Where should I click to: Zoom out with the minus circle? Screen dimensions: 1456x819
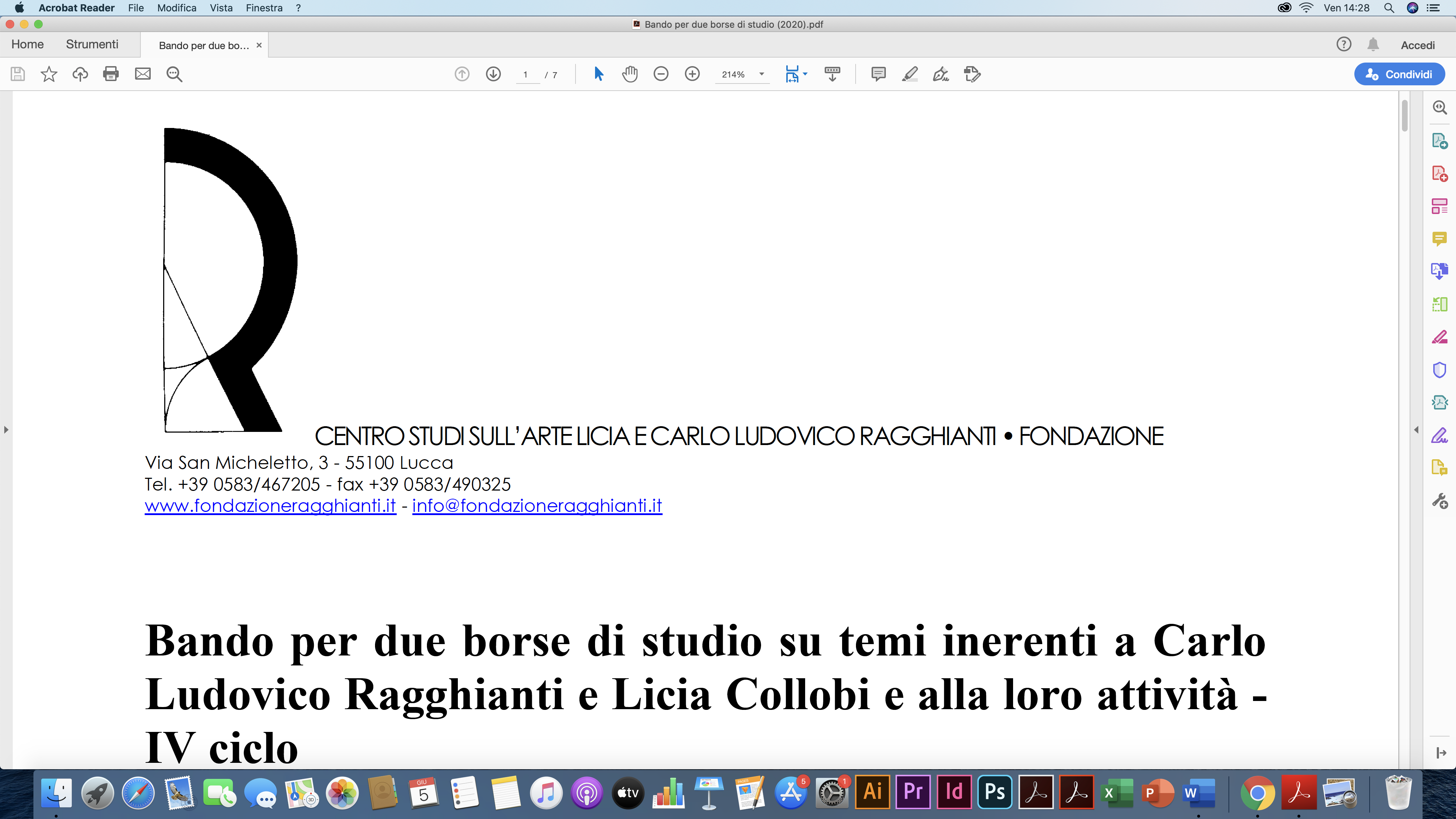661,74
